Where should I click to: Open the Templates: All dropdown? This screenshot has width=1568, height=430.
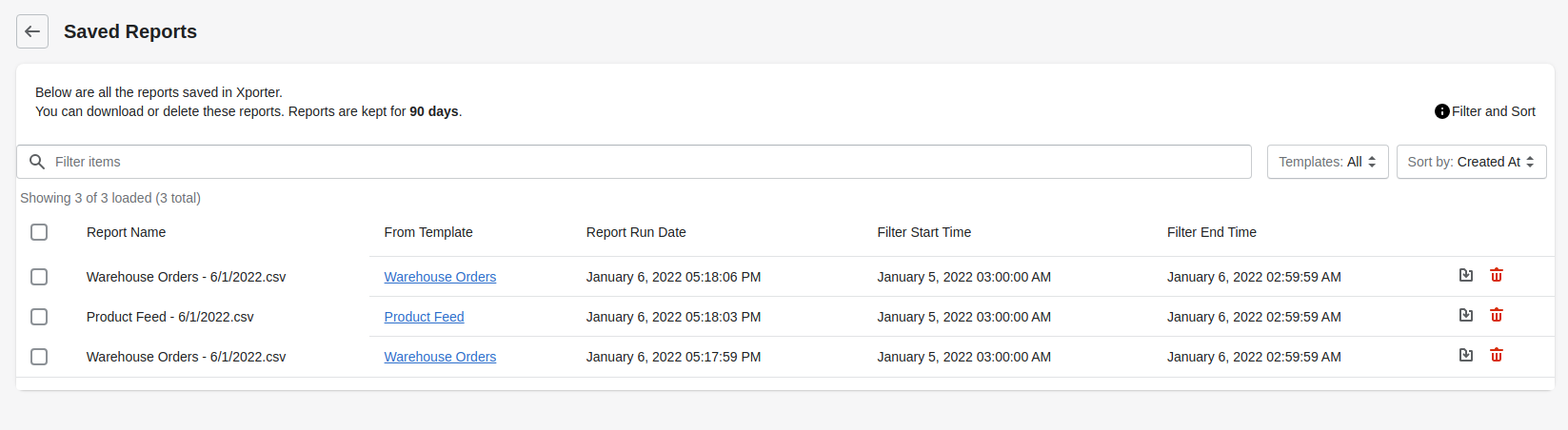tap(1327, 162)
